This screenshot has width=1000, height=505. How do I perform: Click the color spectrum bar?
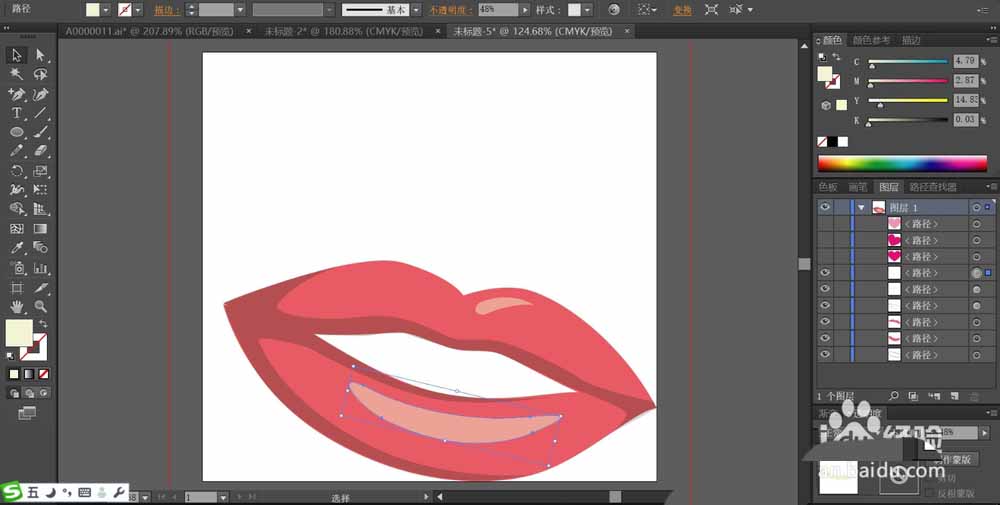tap(902, 163)
